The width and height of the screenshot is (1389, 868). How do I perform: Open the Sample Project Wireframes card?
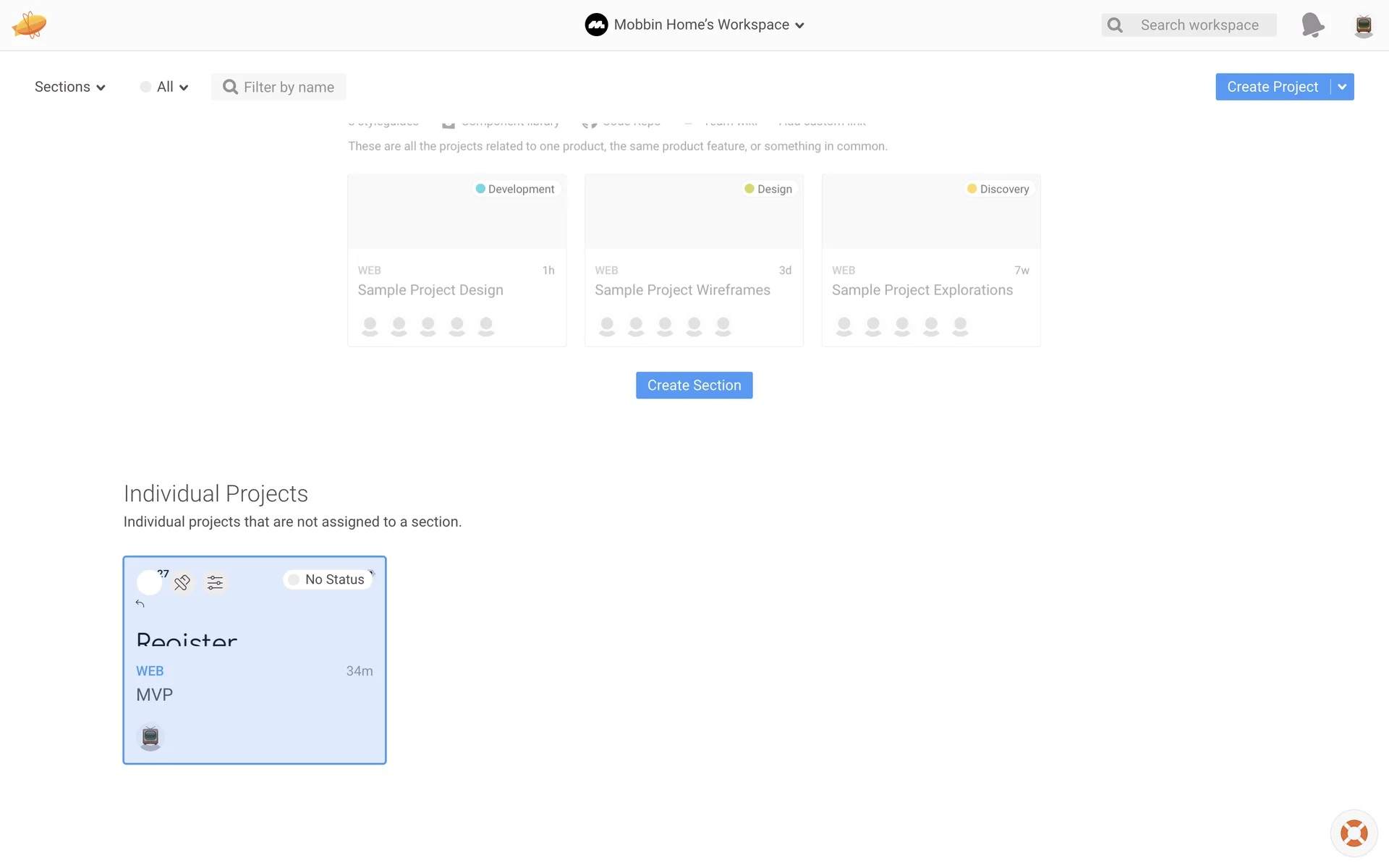[x=694, y=260]
